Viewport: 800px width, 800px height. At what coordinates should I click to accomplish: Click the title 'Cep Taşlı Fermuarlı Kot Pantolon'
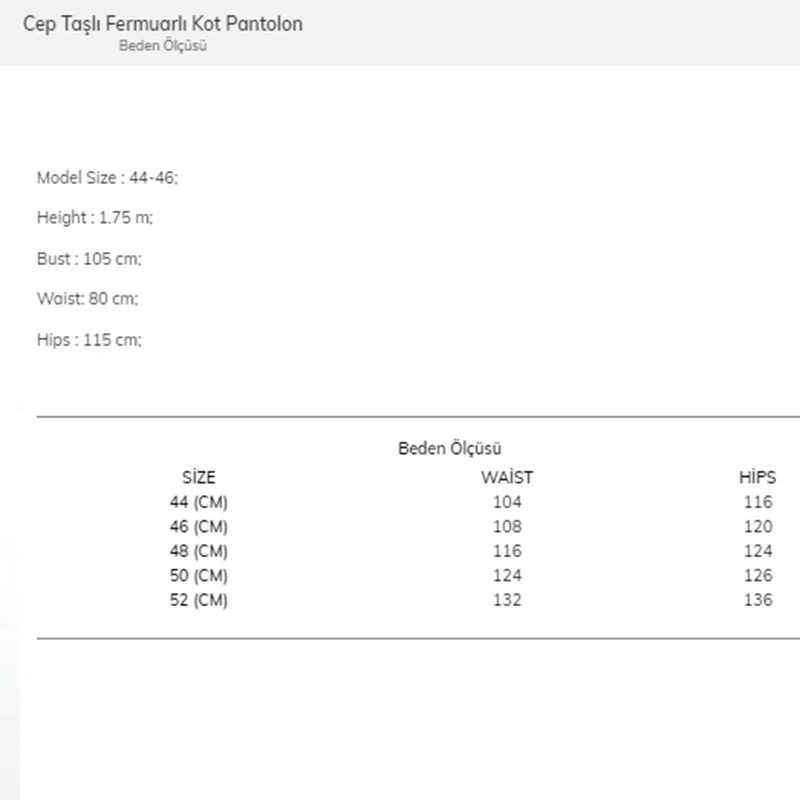162,23
